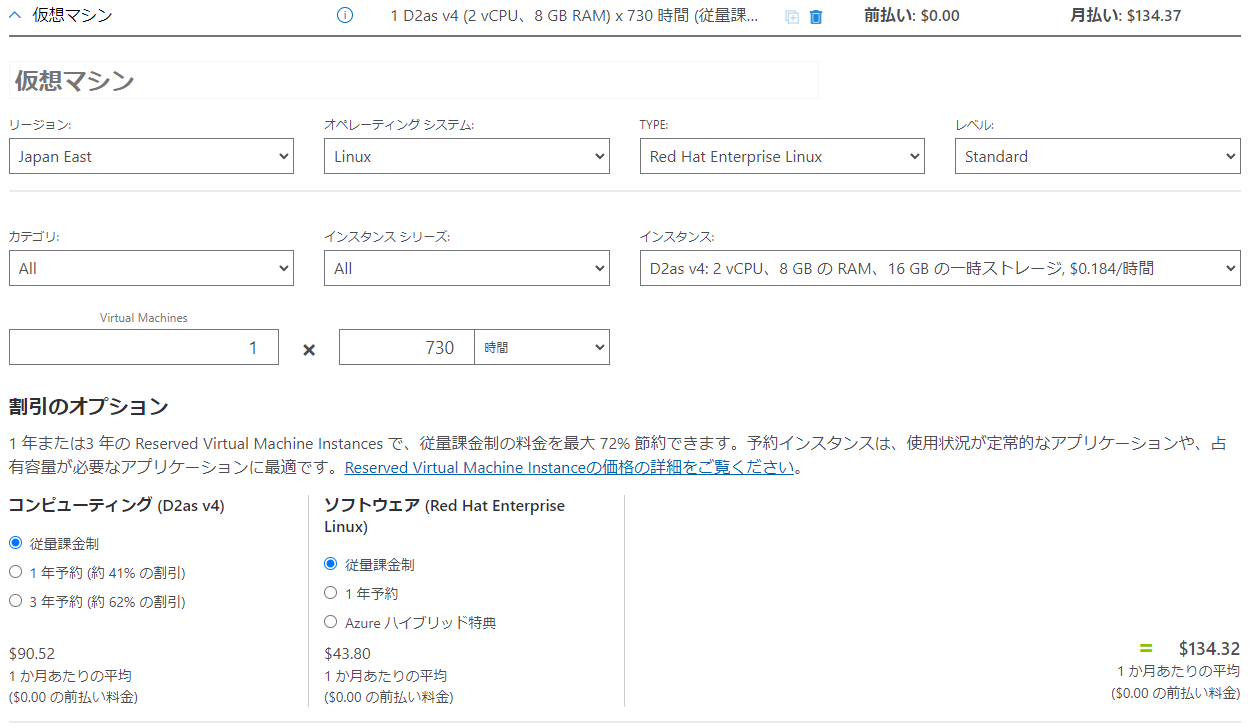Edit the 仮想マシン name field

click(414, 81)
